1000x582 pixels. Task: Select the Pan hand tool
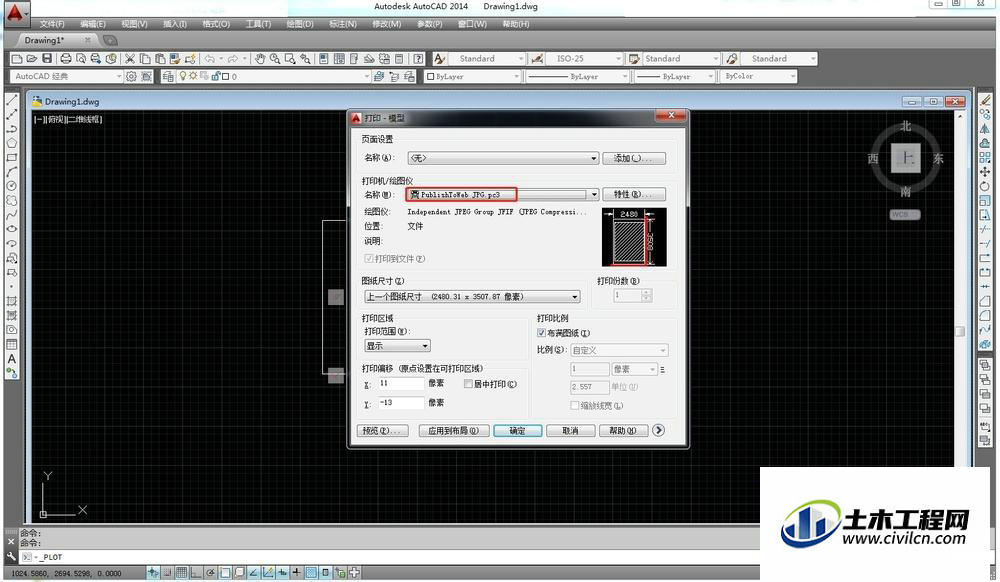point(260,59)
